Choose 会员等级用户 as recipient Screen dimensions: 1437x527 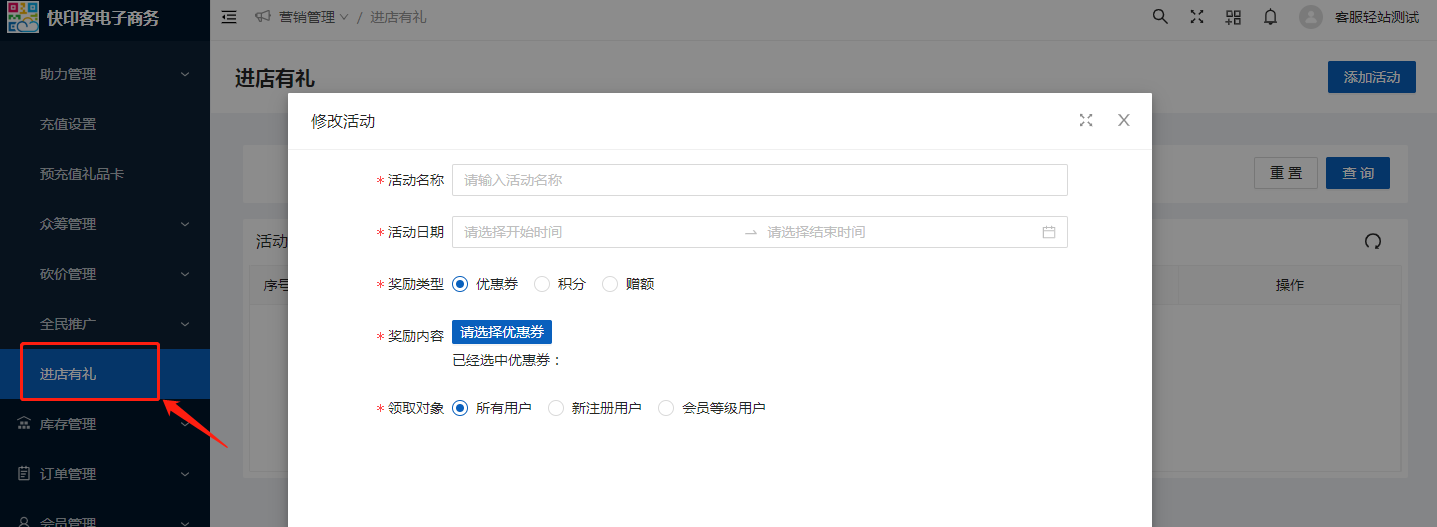pyautogui.click(x=666, y=408)
